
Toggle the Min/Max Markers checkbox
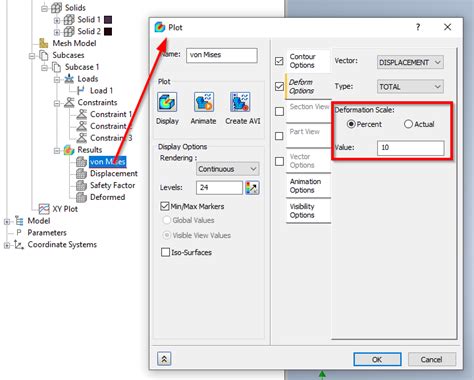(165, 206)
